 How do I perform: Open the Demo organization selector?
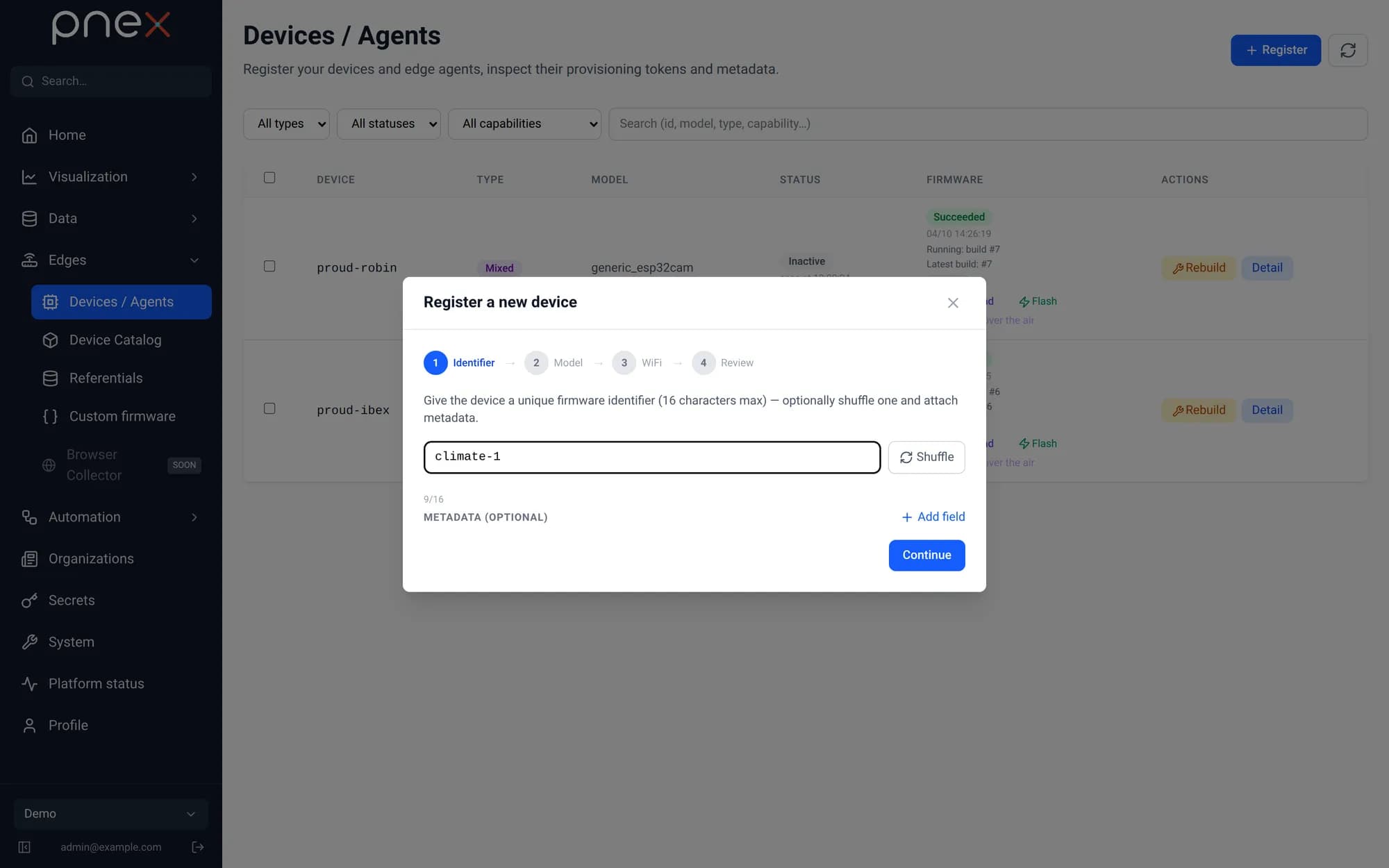[x=111, y=814]
